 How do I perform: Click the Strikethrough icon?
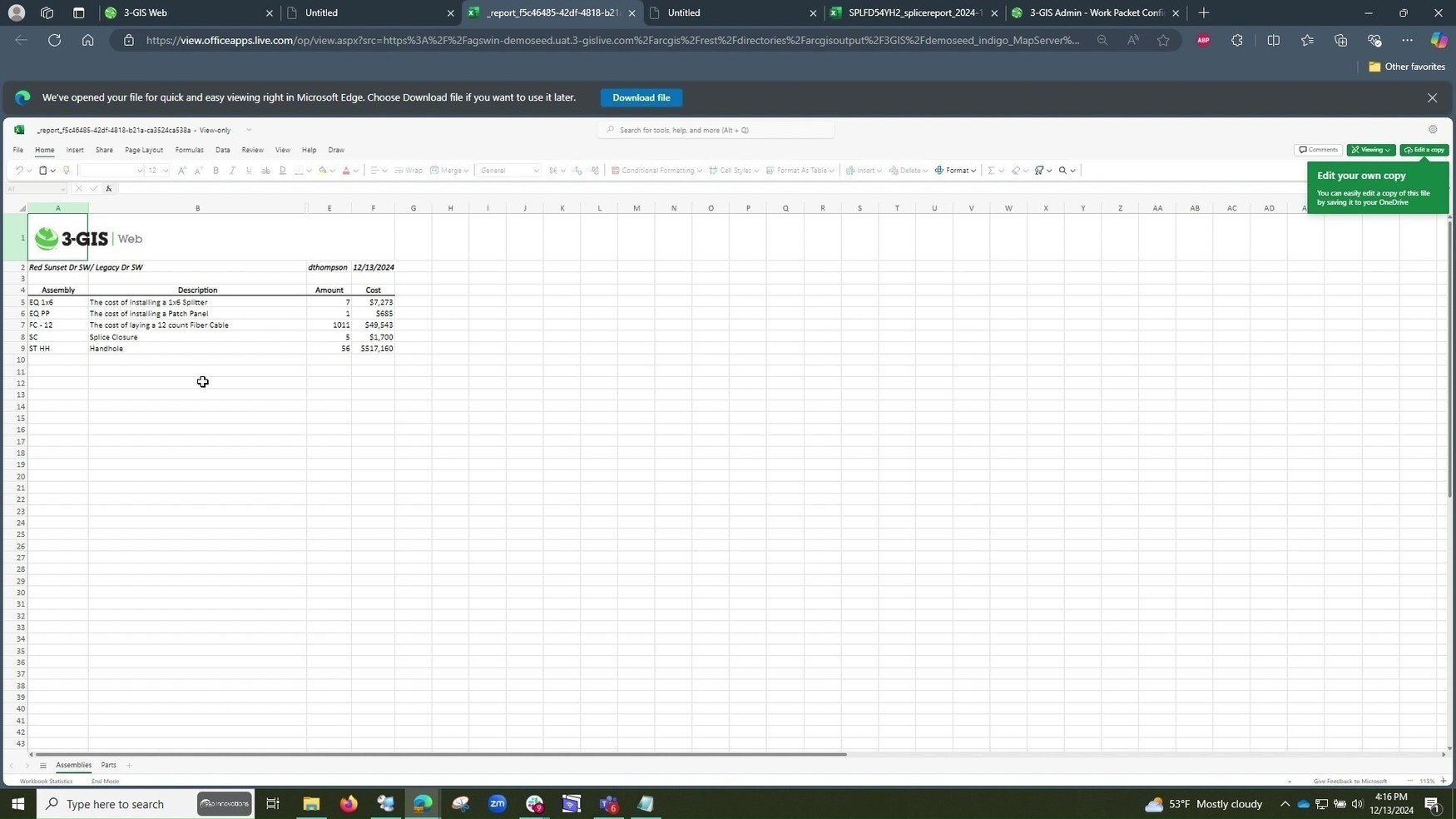[265, 171]
